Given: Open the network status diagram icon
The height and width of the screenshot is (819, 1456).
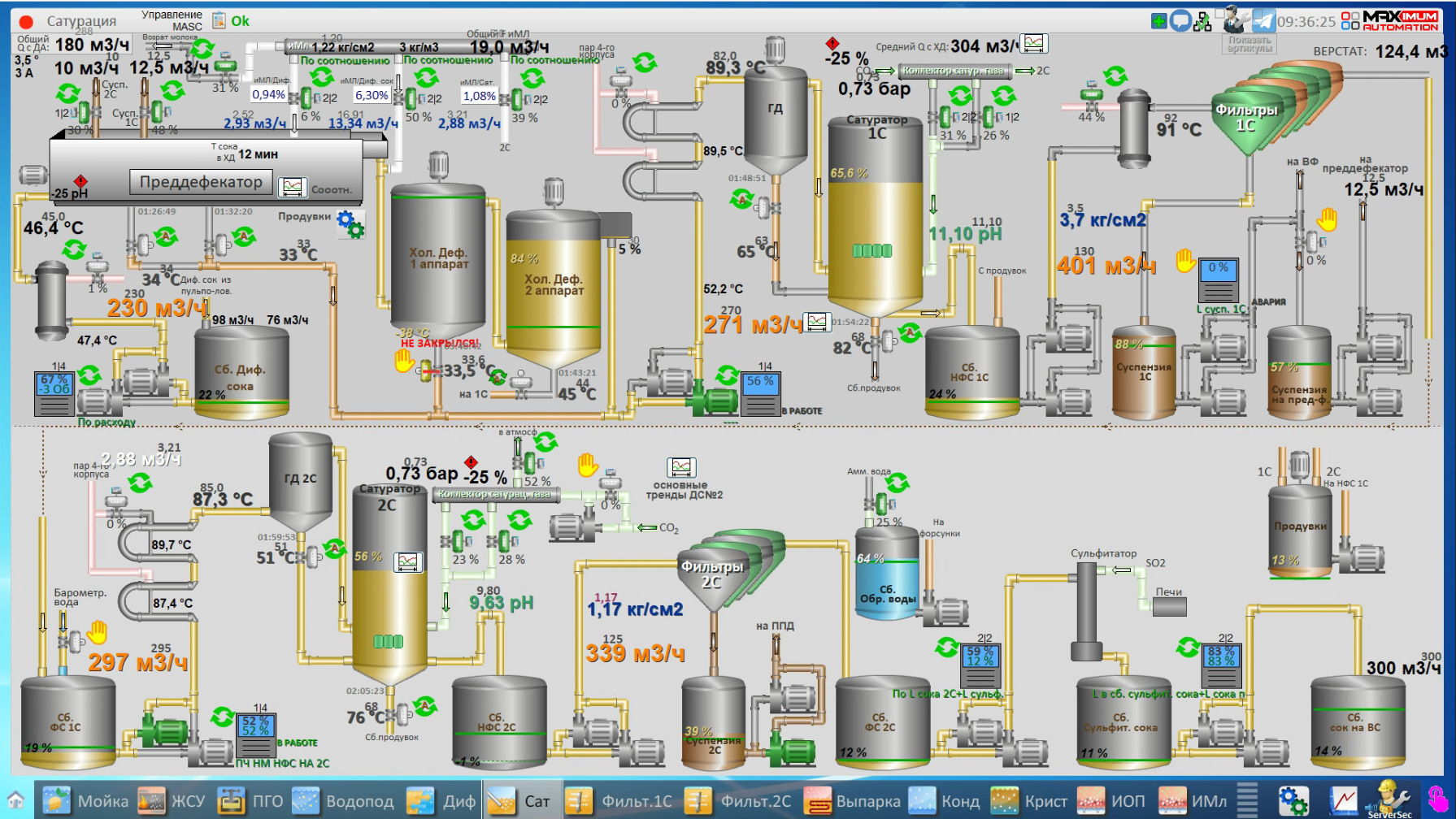Looking at the screenshot, I should pos(1202,22).
